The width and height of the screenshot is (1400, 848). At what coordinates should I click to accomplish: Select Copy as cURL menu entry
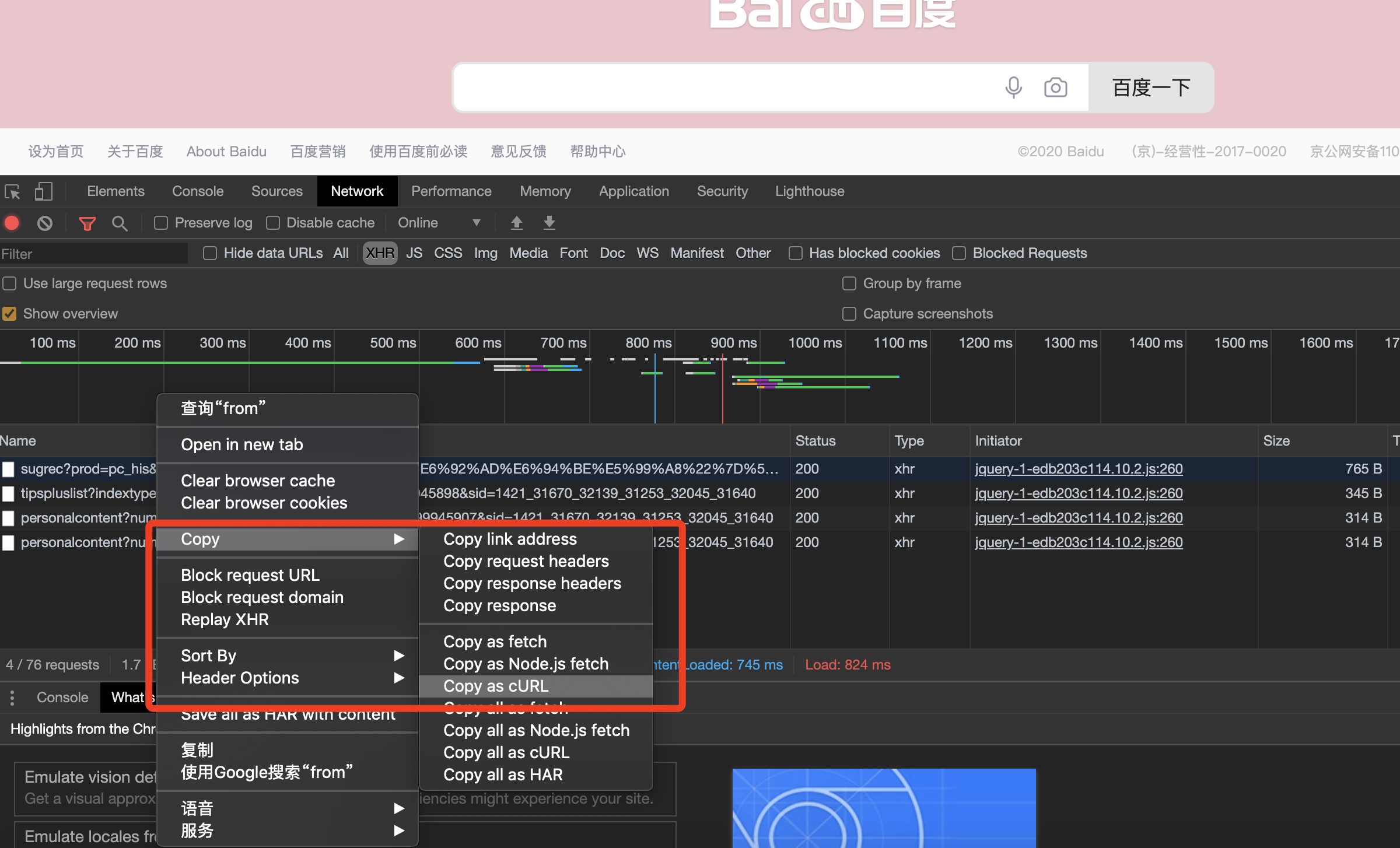496,686
